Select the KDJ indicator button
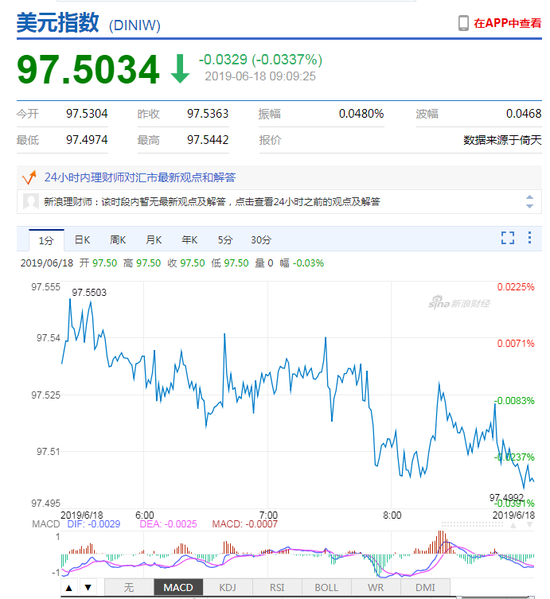The height and width of the screenshot is (599, 550). tap(228, 588)
